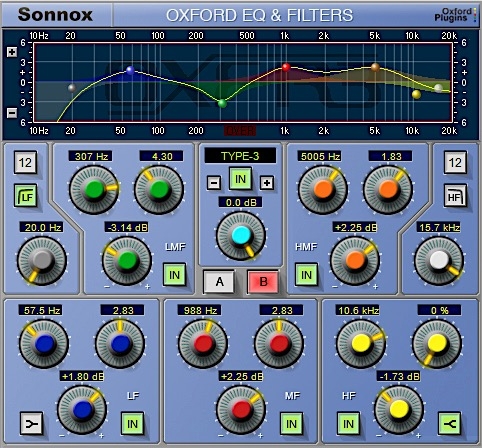Toggle the LF low-cut filter icon

click(x=26, y=196)
